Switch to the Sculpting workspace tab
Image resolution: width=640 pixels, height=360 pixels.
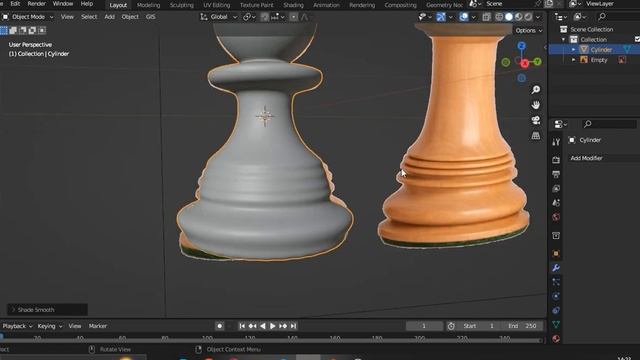pyautogui.click(x=182, y=5)
